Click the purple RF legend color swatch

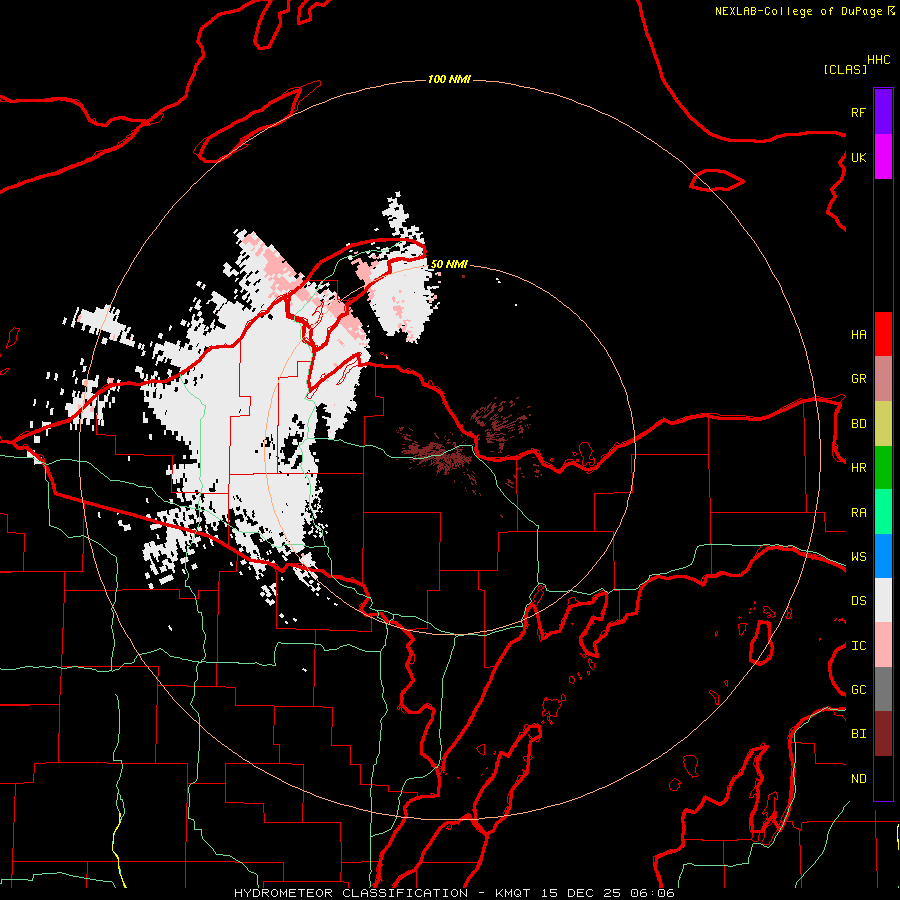tap(883, 112)
